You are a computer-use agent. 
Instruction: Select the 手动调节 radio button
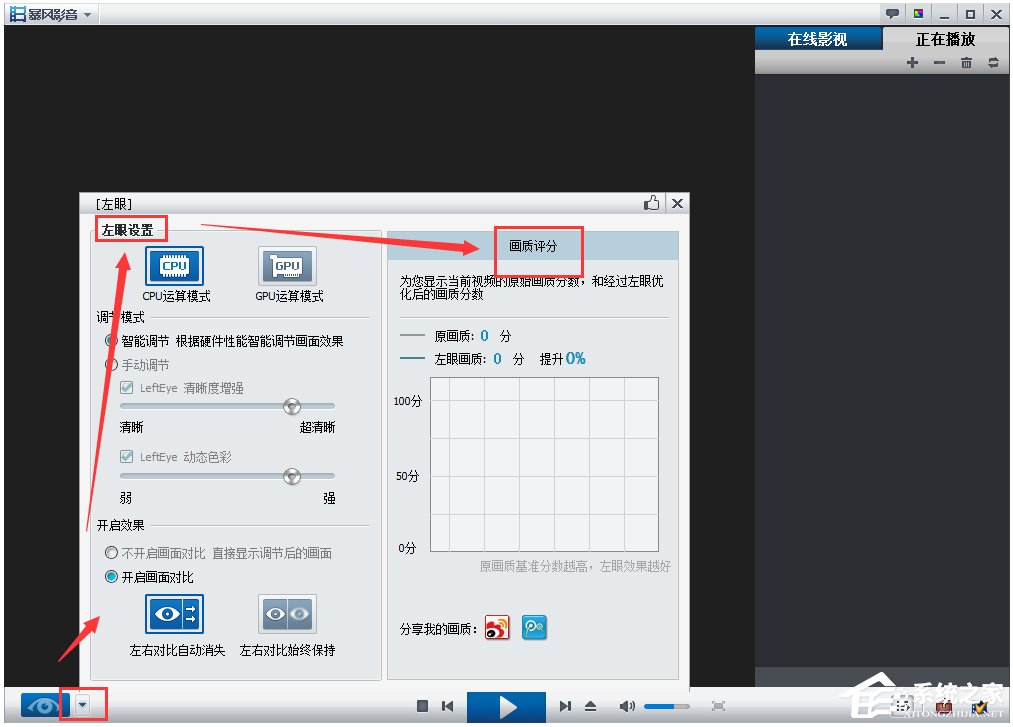111,364
